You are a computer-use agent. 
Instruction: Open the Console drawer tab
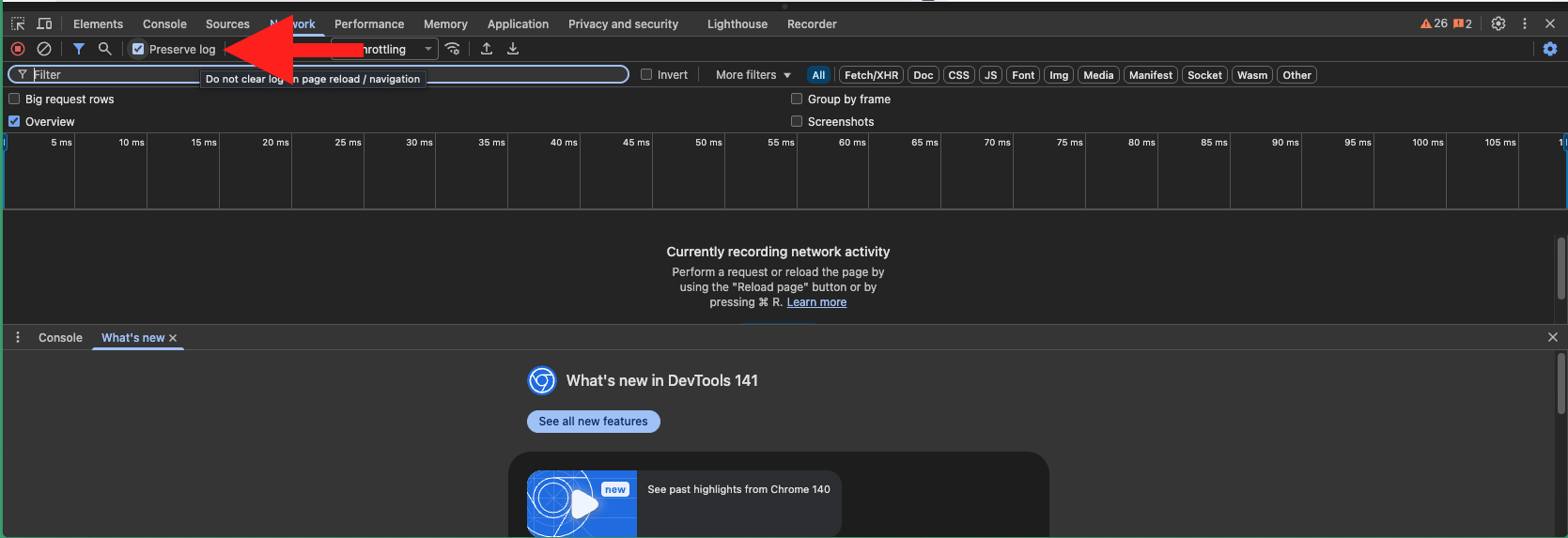(60, 337)
